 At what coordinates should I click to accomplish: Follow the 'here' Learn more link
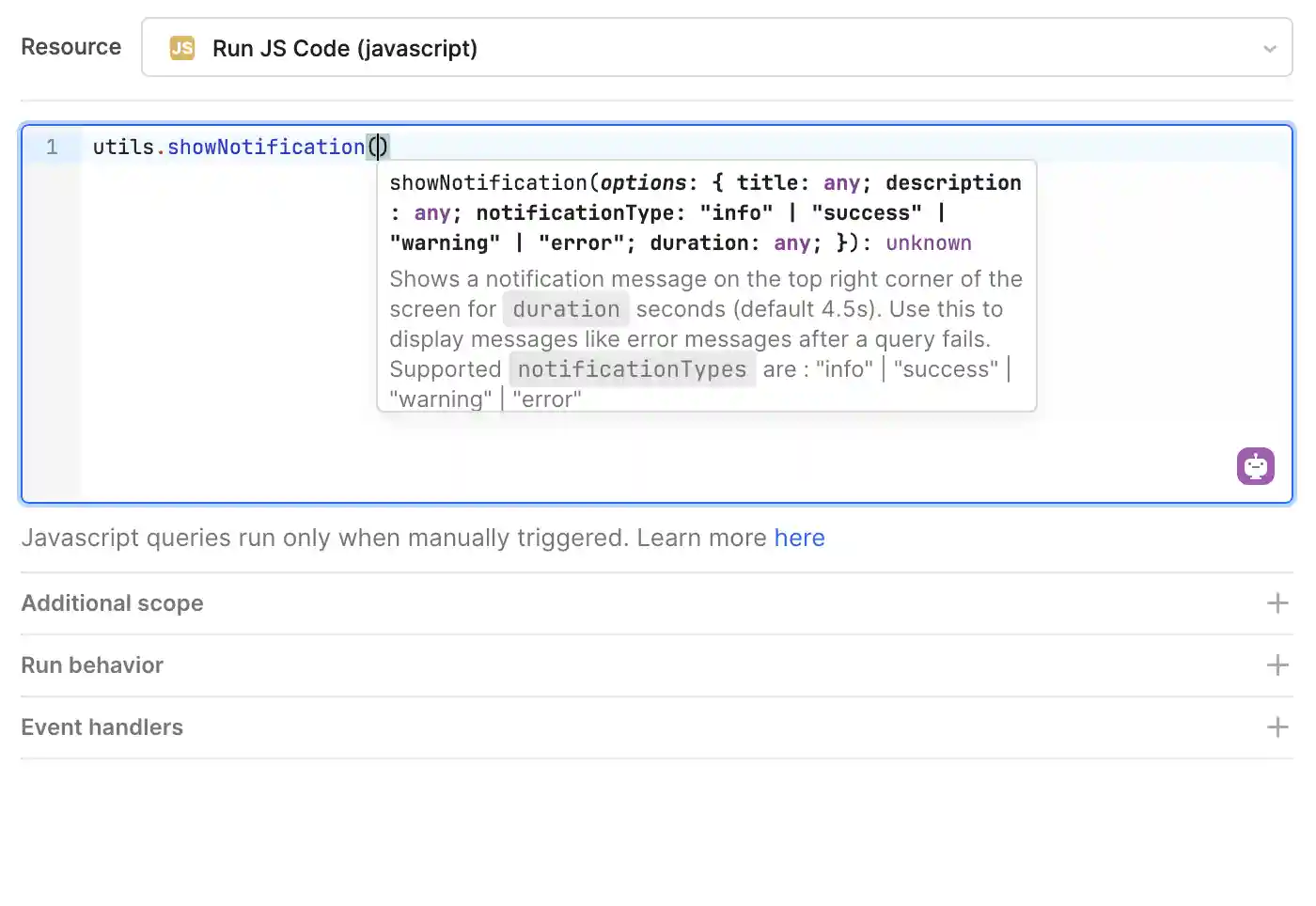(799, 538)
